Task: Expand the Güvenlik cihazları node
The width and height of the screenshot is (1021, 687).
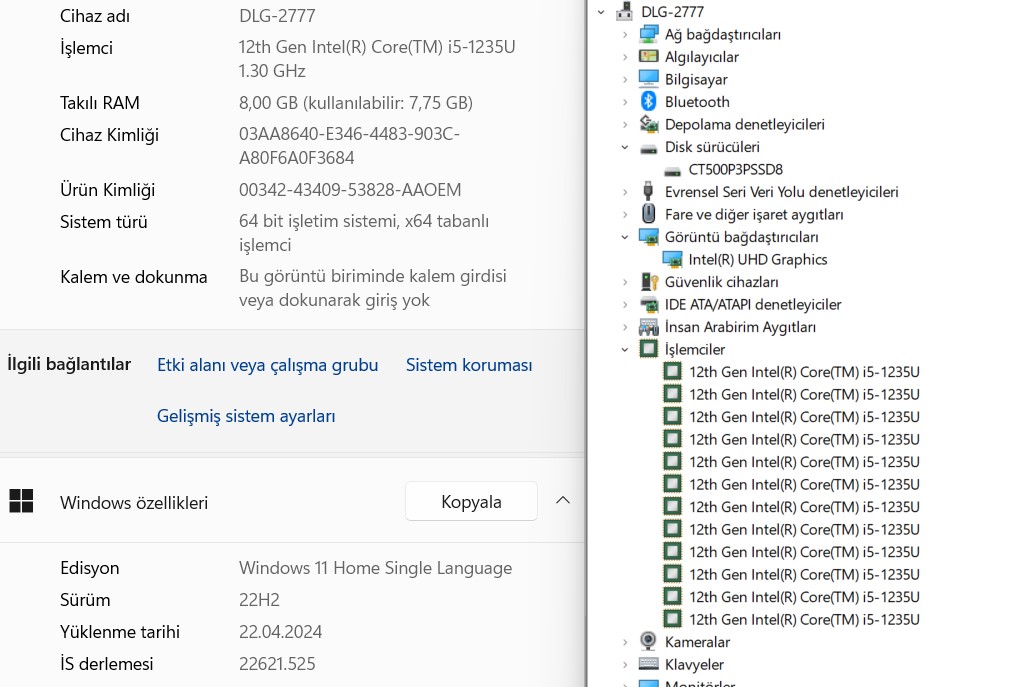Action: (x=625, y=282)
